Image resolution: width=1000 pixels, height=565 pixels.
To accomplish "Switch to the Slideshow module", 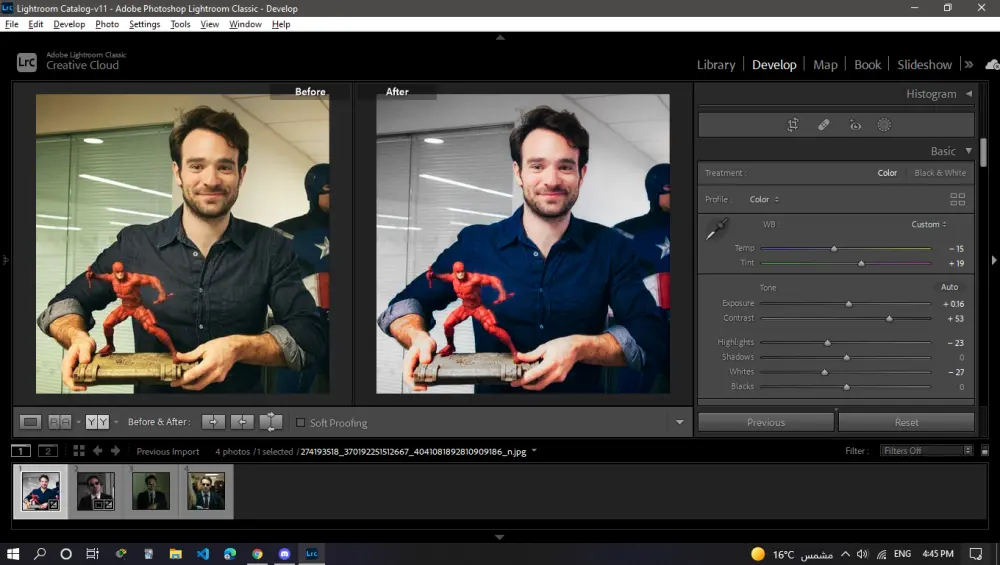I will click(924, 64).
